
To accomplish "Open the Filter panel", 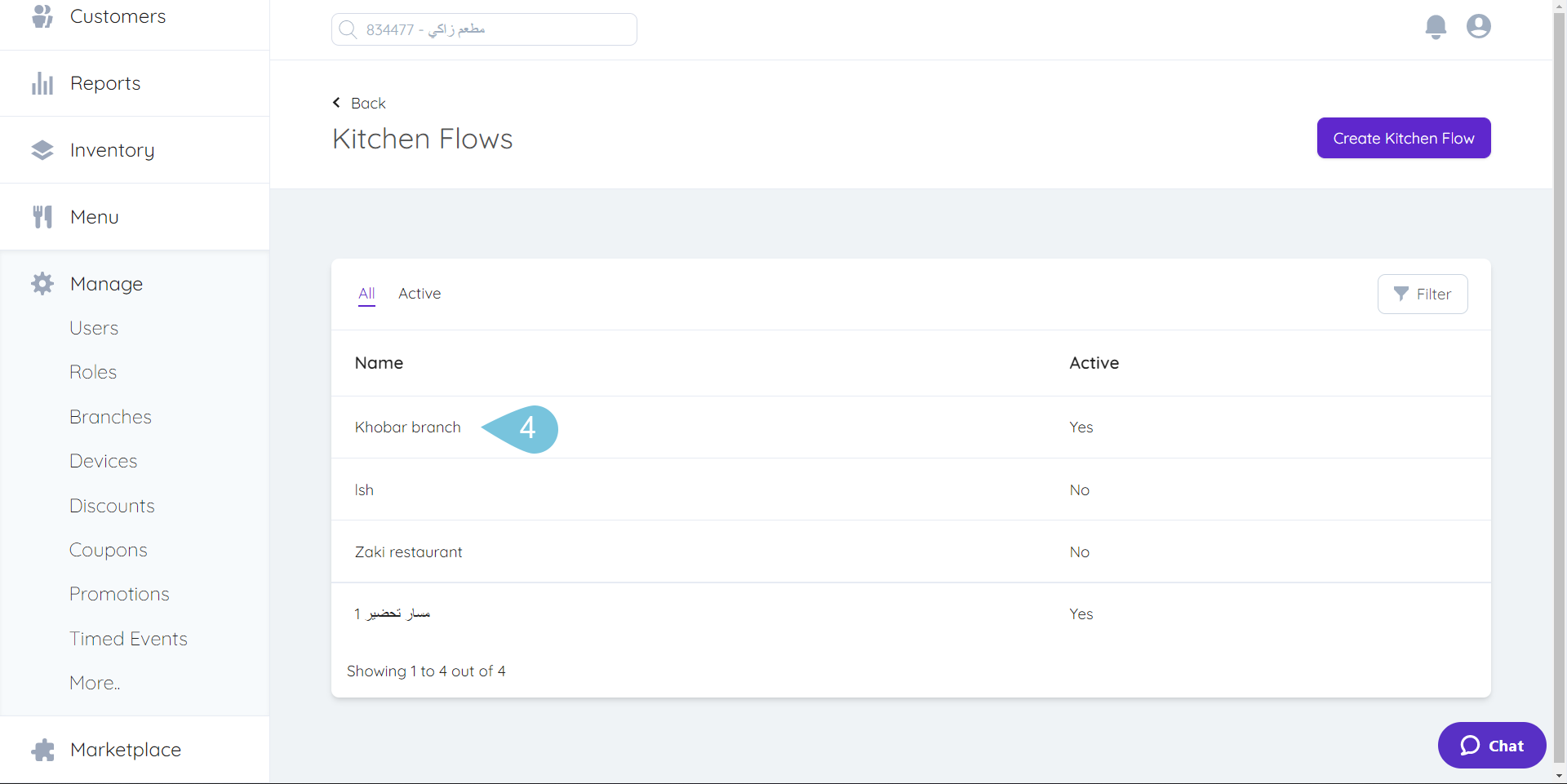I will pyautogui.click(x=1423, y=294).
